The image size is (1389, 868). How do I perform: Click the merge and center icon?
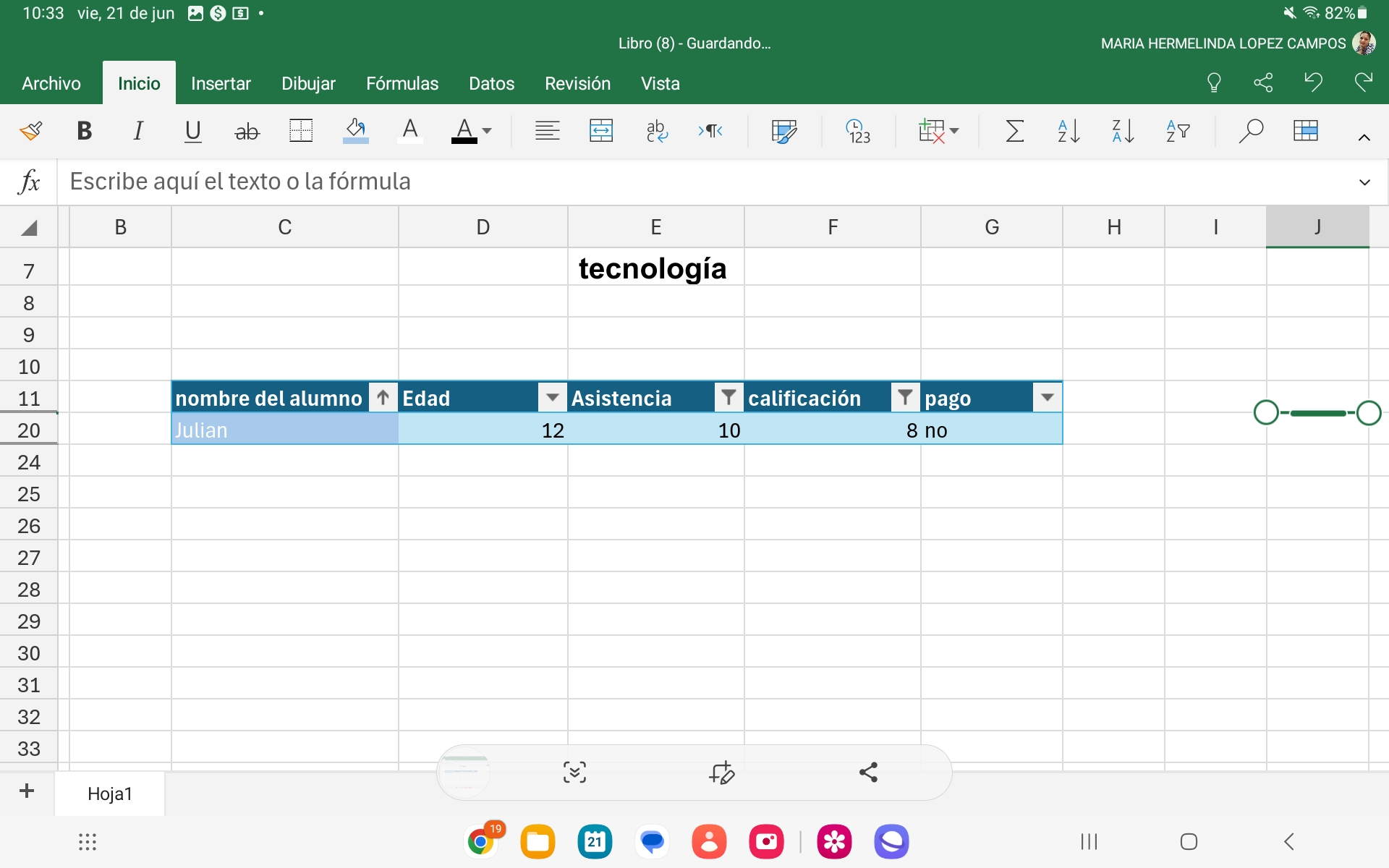pyautogui.click(x=601, y=131)
